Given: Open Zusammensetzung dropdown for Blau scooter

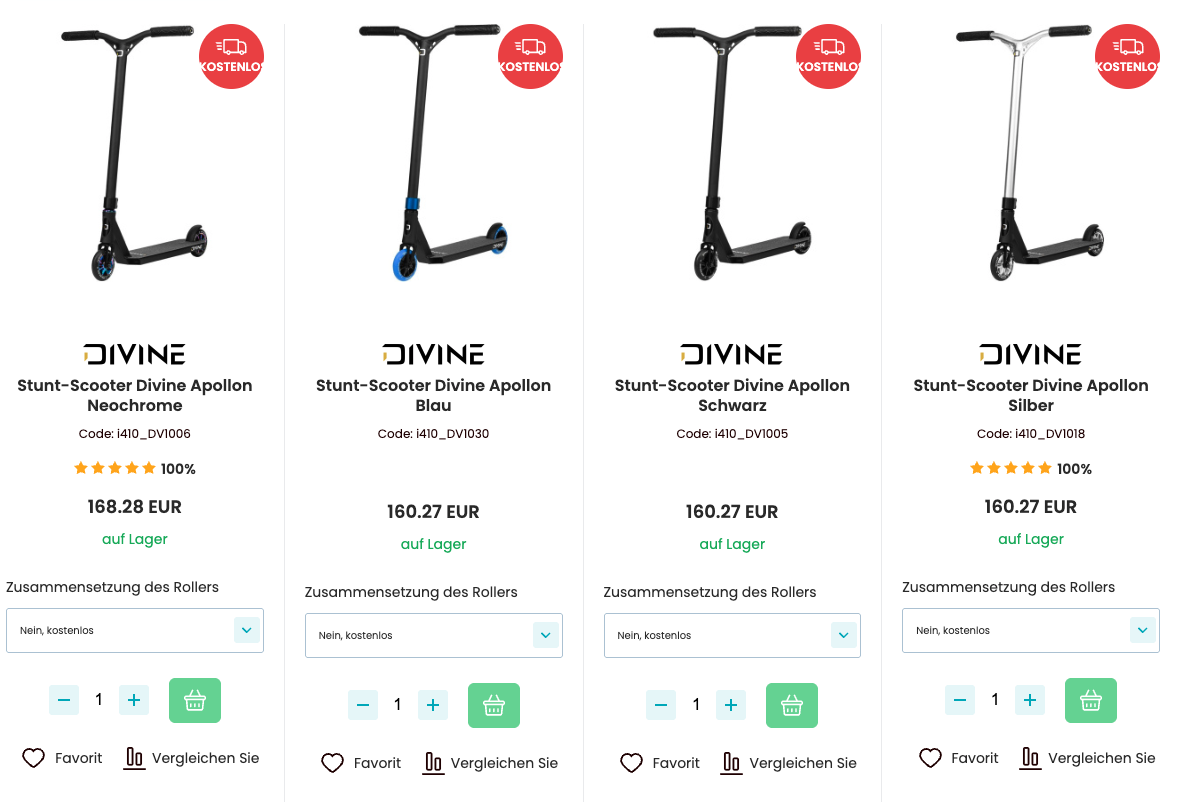Looking at the screenshot, I should (433, 636).
